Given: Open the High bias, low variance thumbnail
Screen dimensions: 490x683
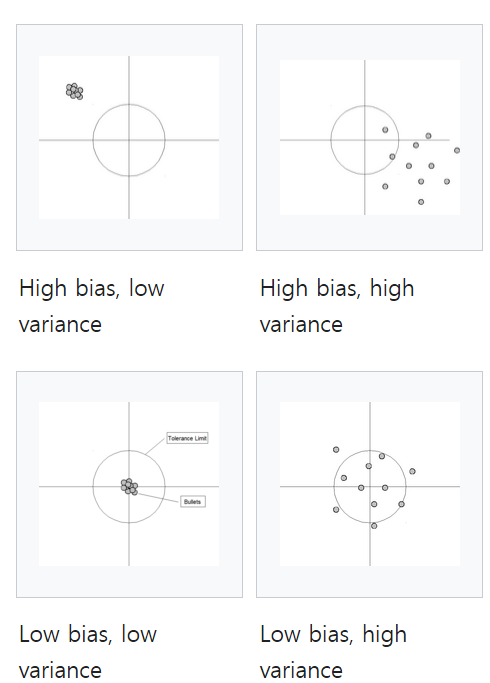Looking at the screenshot, I should pyautogui.click(x=129, y=137).
